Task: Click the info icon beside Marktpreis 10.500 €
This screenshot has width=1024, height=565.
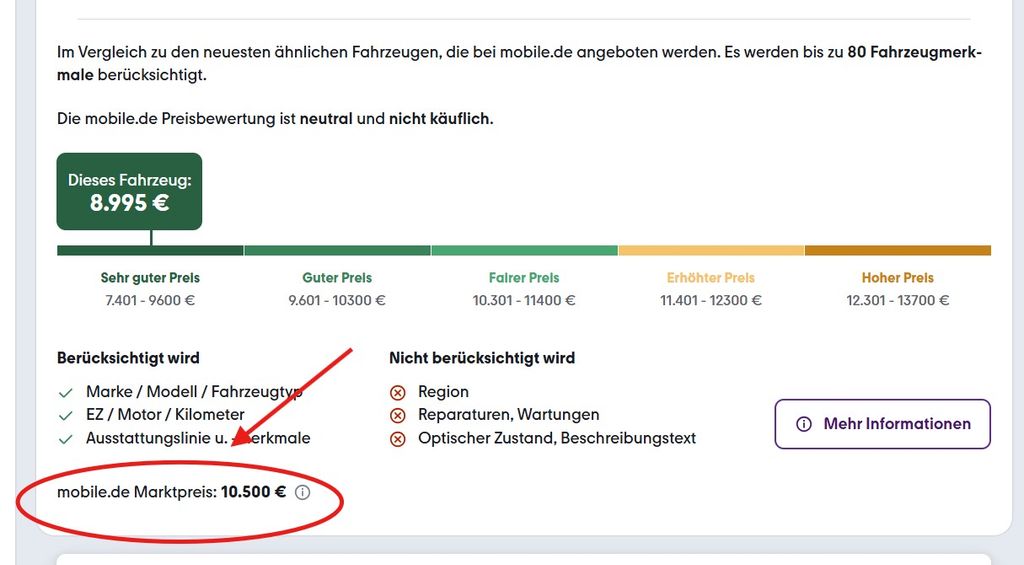Action: [303, 492]
